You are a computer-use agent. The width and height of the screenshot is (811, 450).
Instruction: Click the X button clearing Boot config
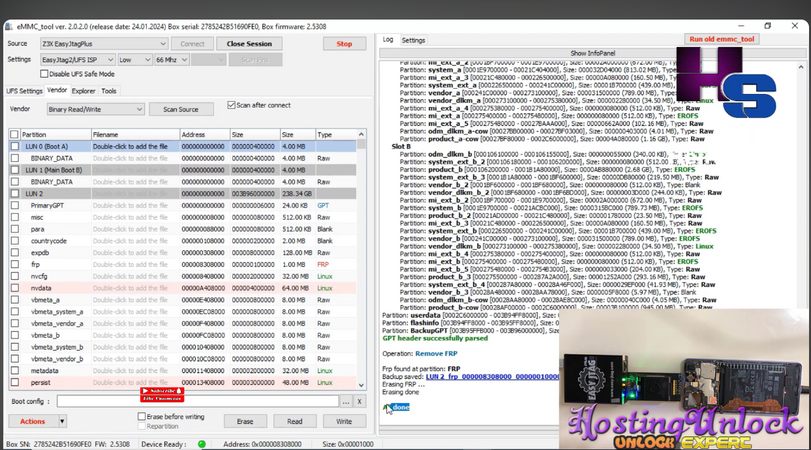[x=360, y=401]
